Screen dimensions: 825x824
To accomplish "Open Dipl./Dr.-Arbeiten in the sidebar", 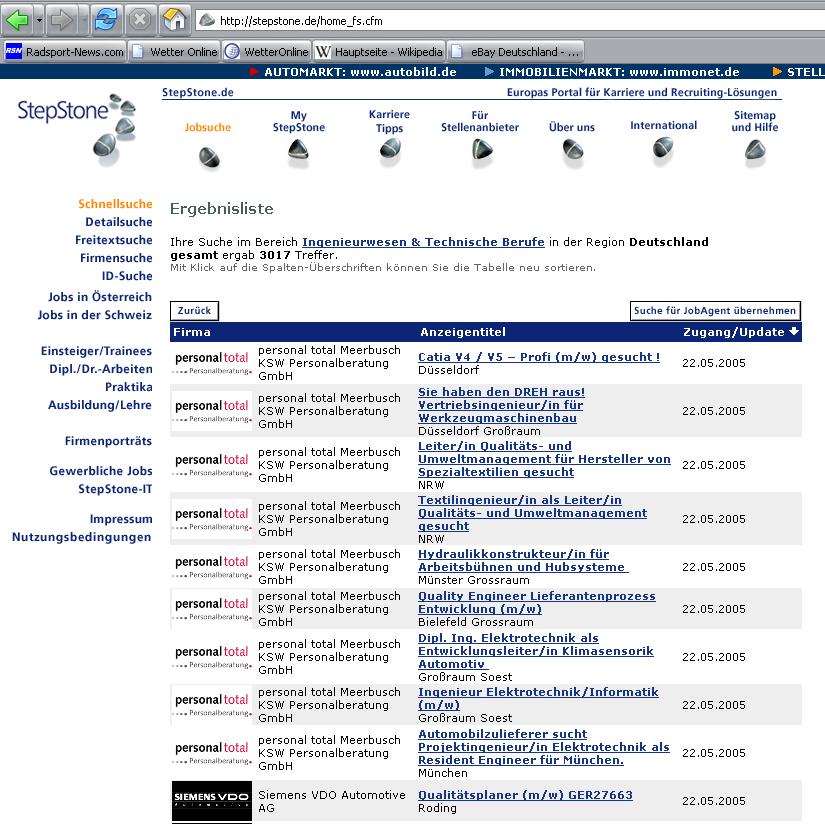I will tap(101, 369).
